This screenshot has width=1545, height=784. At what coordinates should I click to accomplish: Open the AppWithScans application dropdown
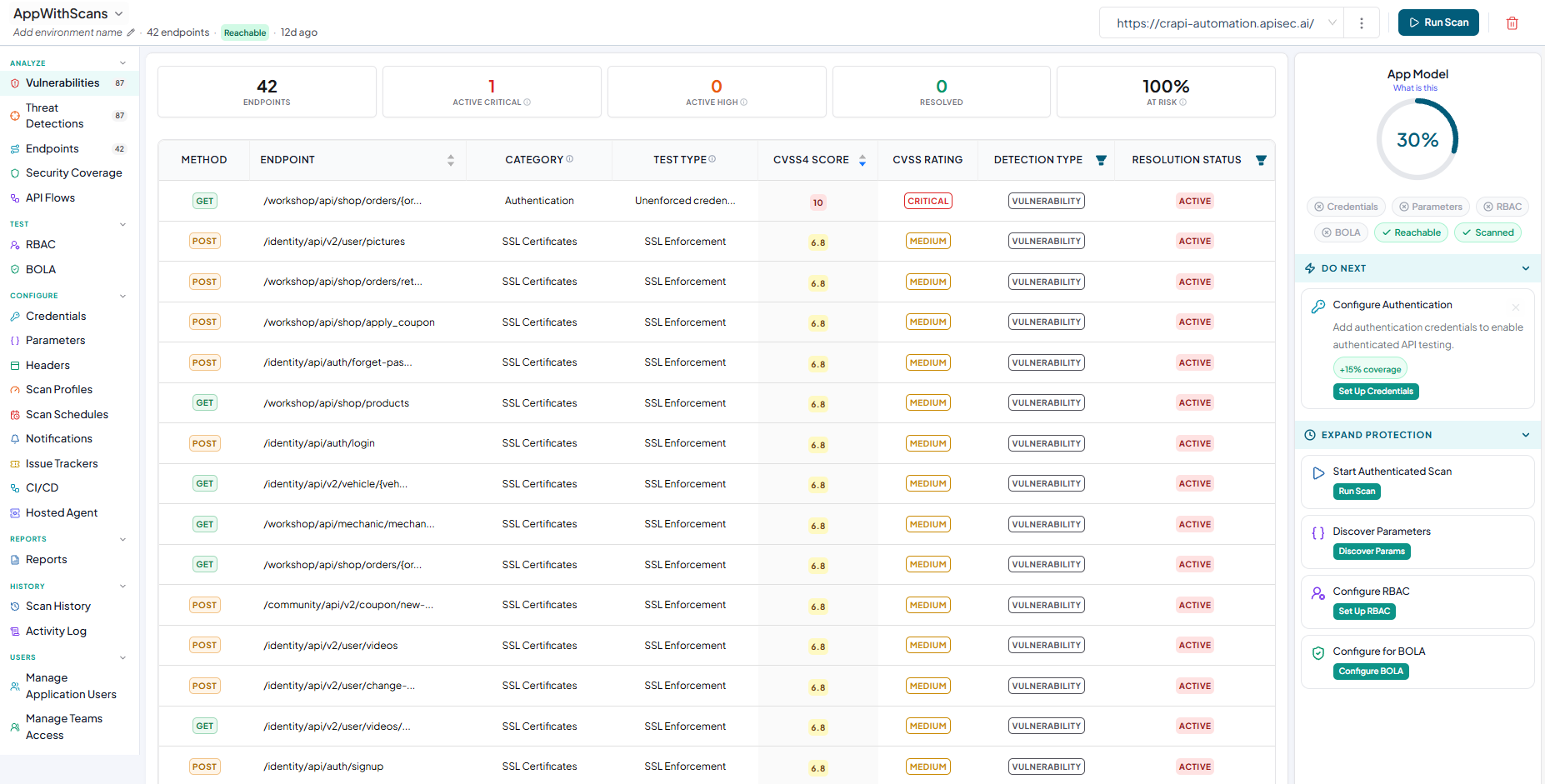[68, 13]
